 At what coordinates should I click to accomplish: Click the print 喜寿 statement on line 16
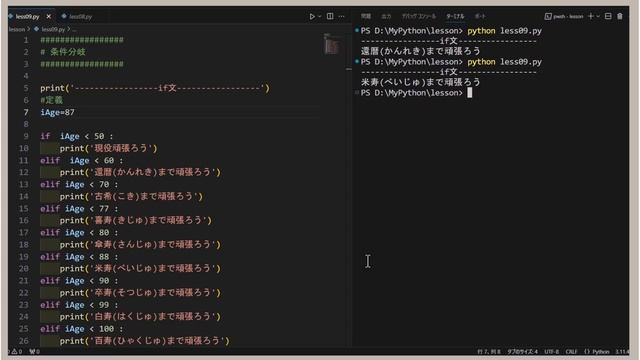[x=136, y=220]
